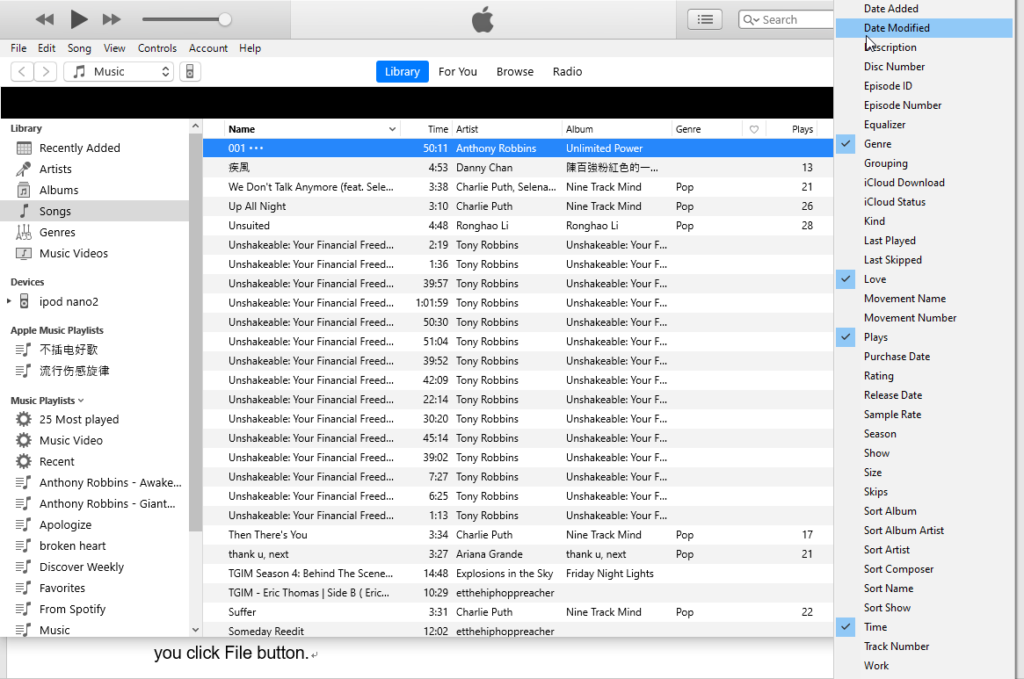The height and width of the screenshot is (679, 1024).
Task: Open the list view icon near search
Action: pyautogui.click(x=706, y=19)
